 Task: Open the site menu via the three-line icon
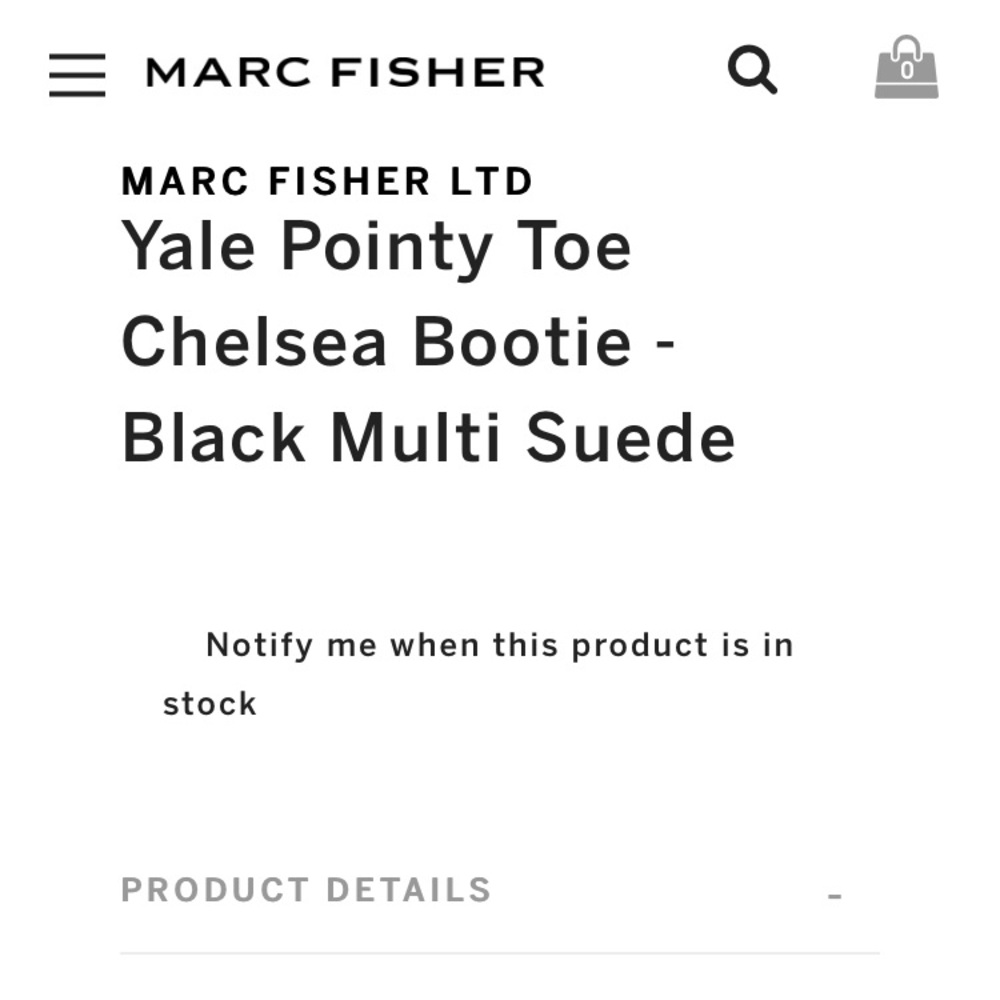[77, 74]
